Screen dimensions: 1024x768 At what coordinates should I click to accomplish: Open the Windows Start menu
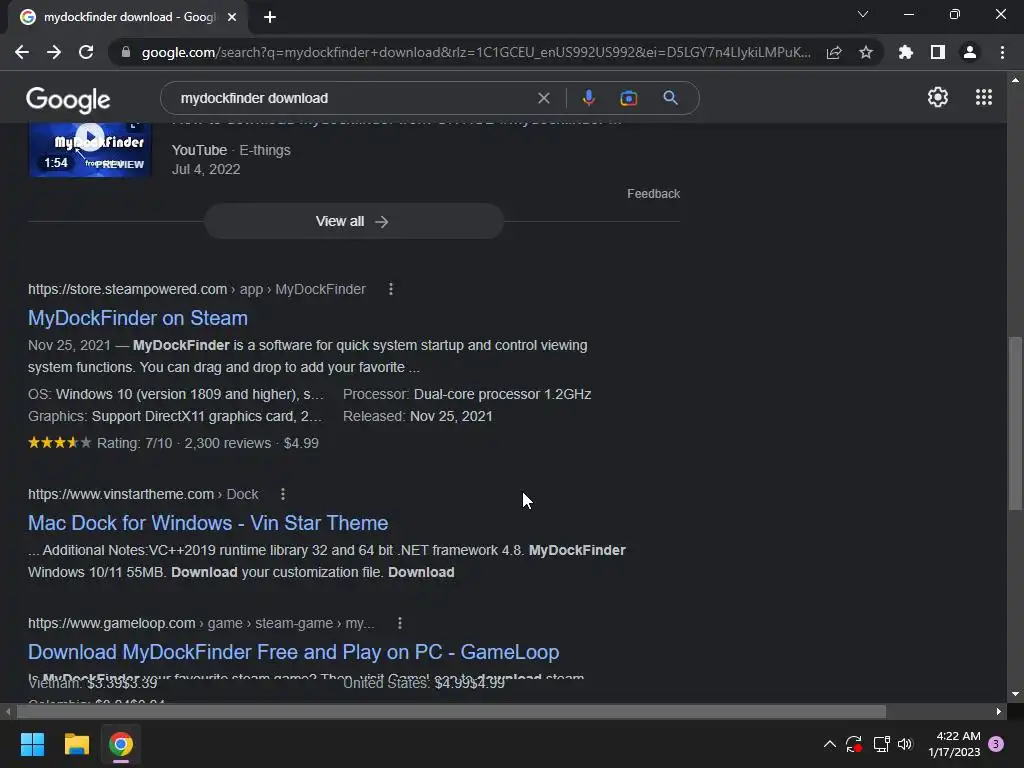(33, 744)
